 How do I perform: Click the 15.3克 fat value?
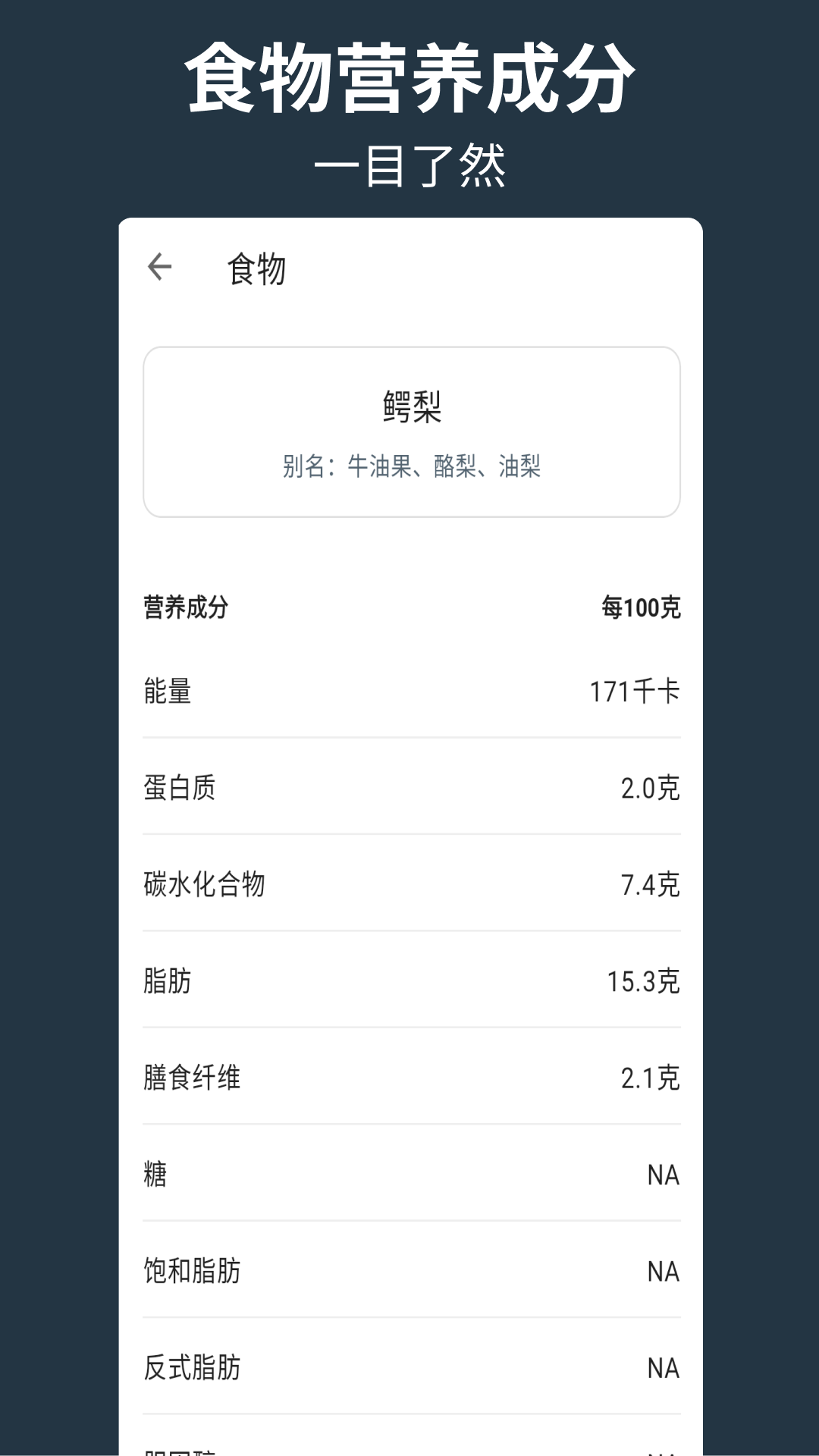pos(643,981)
